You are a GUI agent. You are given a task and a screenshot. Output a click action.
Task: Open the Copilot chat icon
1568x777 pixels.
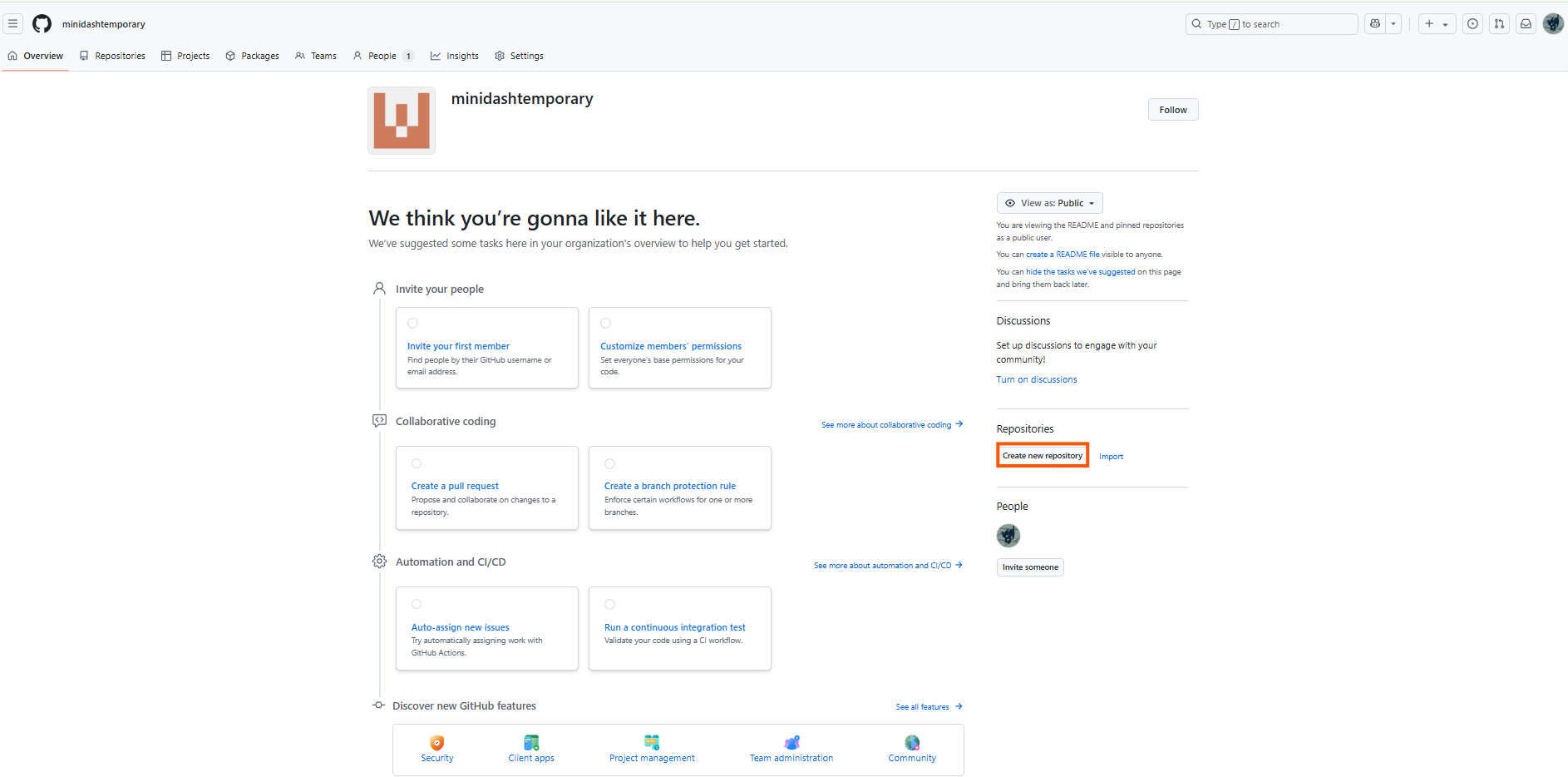tap(1375, 24)
